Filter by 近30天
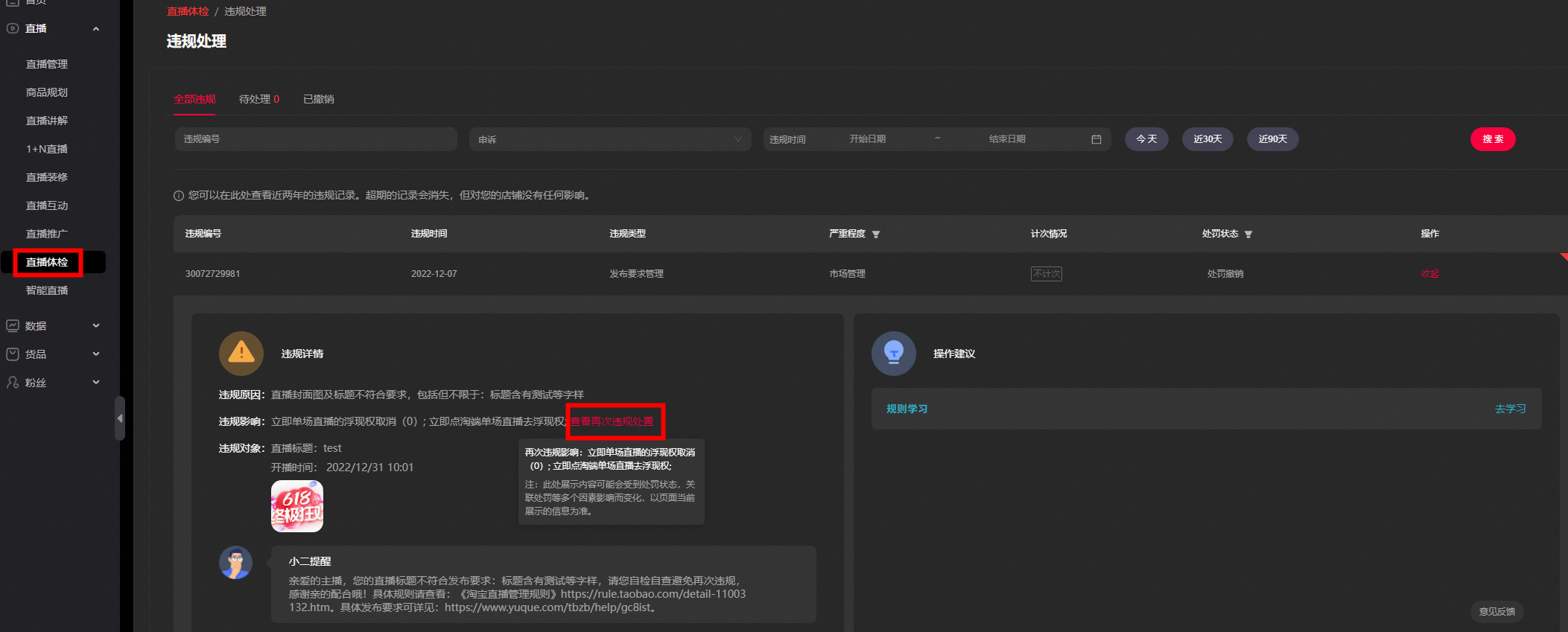This screenshot has height=632, width=1568. (x=1207, y=139)
